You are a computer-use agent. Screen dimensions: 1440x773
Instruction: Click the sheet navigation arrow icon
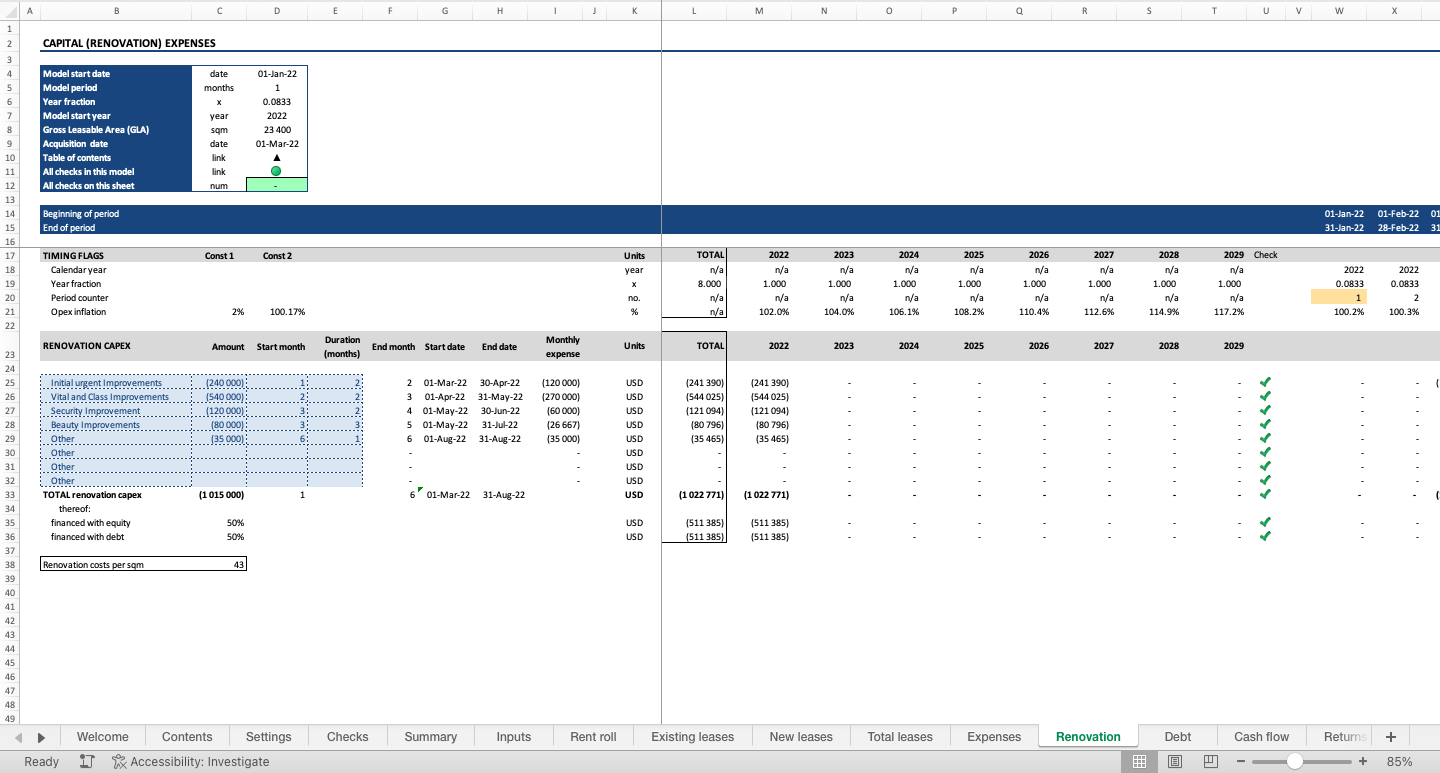pyautogui.click(x=40, y=736)
